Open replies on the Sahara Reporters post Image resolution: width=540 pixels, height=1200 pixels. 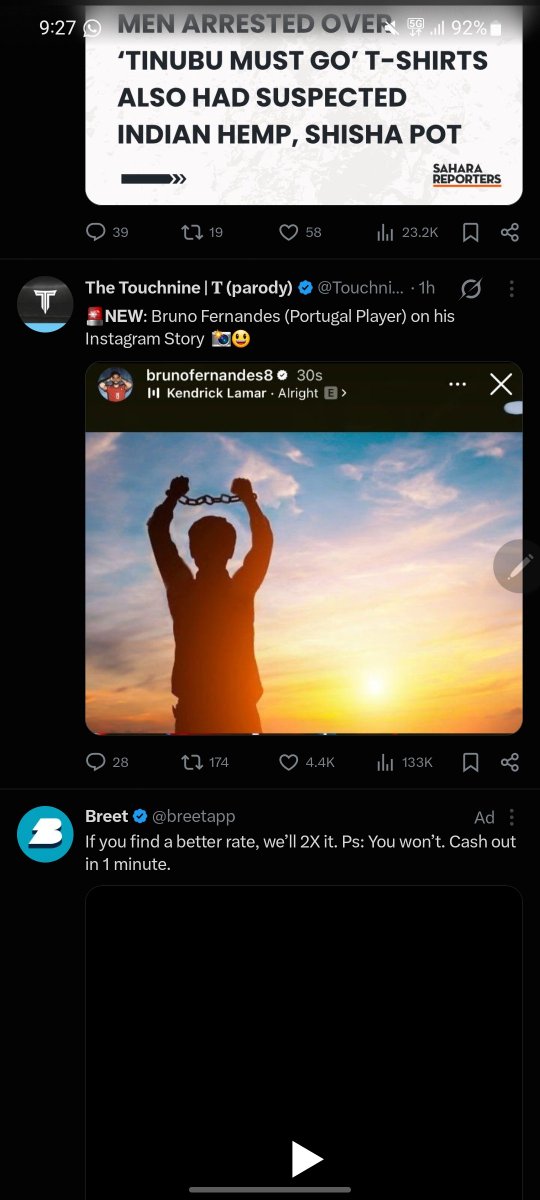[x=107, y=232]
